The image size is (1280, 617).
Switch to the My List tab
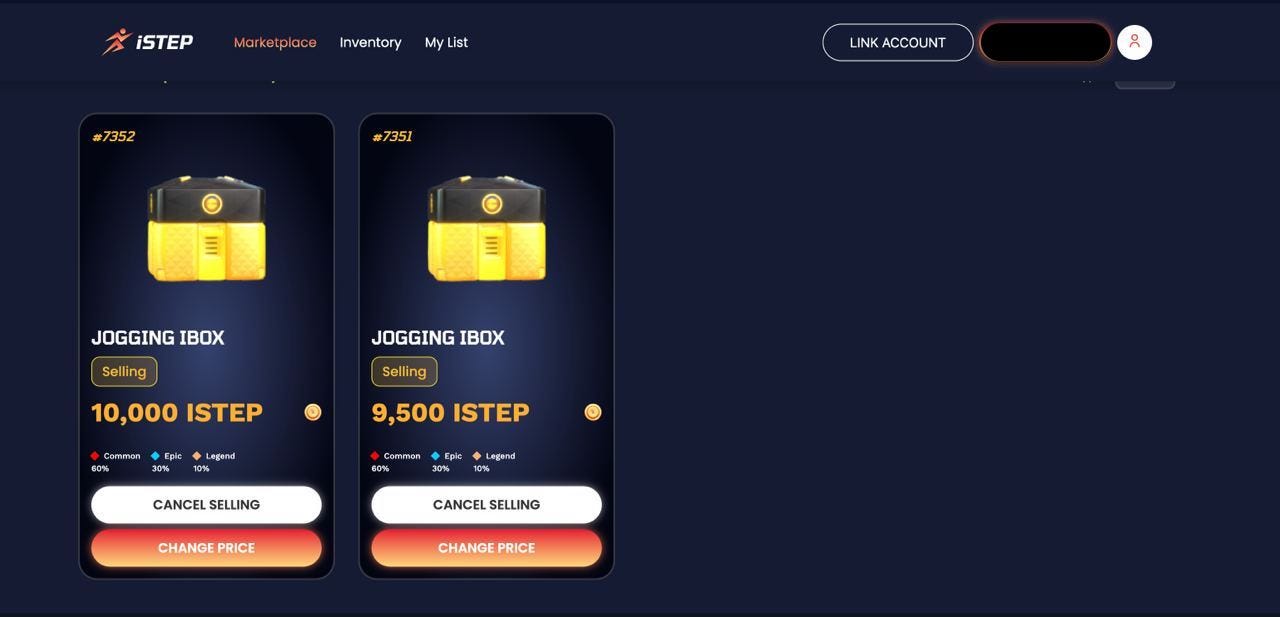pos(446,42)
